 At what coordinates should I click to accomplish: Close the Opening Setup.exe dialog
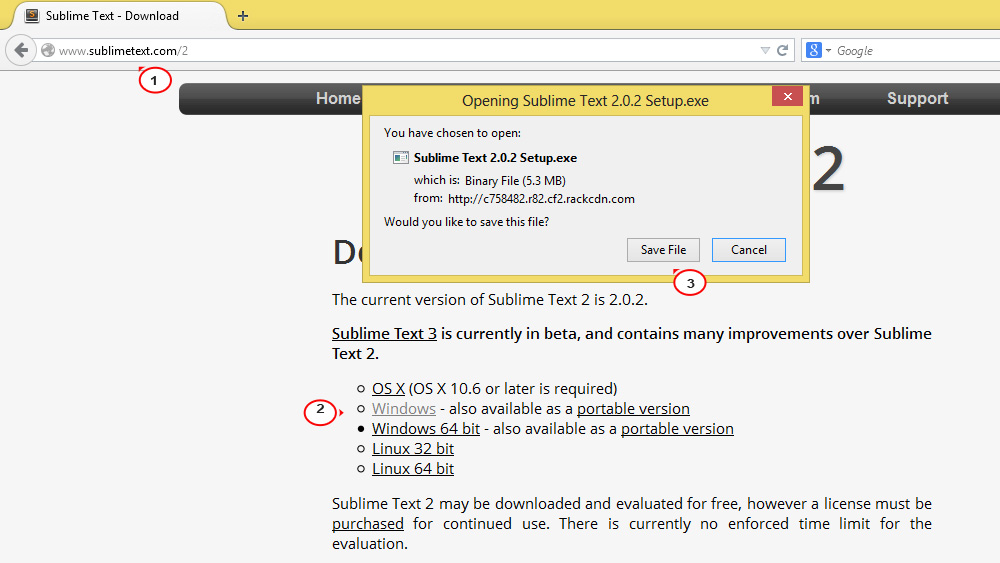(788, 96)
